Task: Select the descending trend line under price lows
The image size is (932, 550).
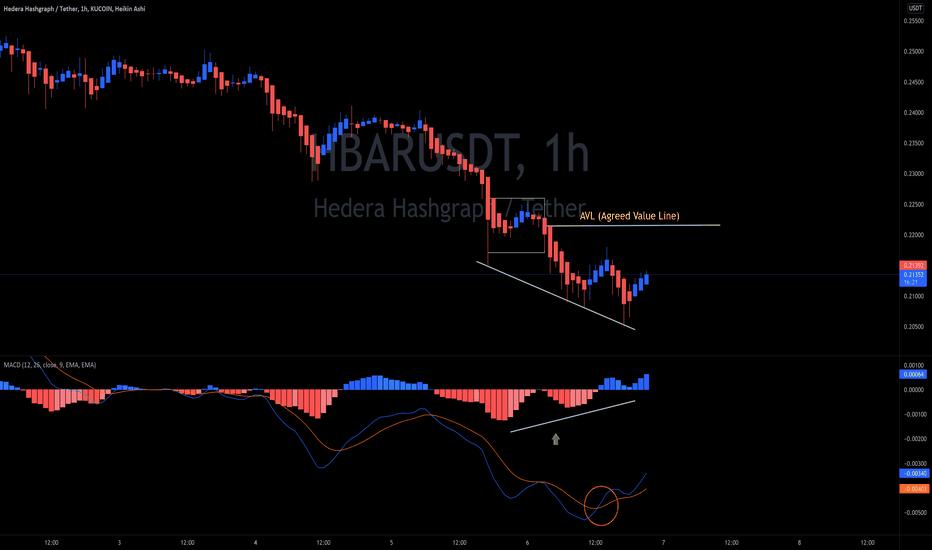Action: coord(556,296)
